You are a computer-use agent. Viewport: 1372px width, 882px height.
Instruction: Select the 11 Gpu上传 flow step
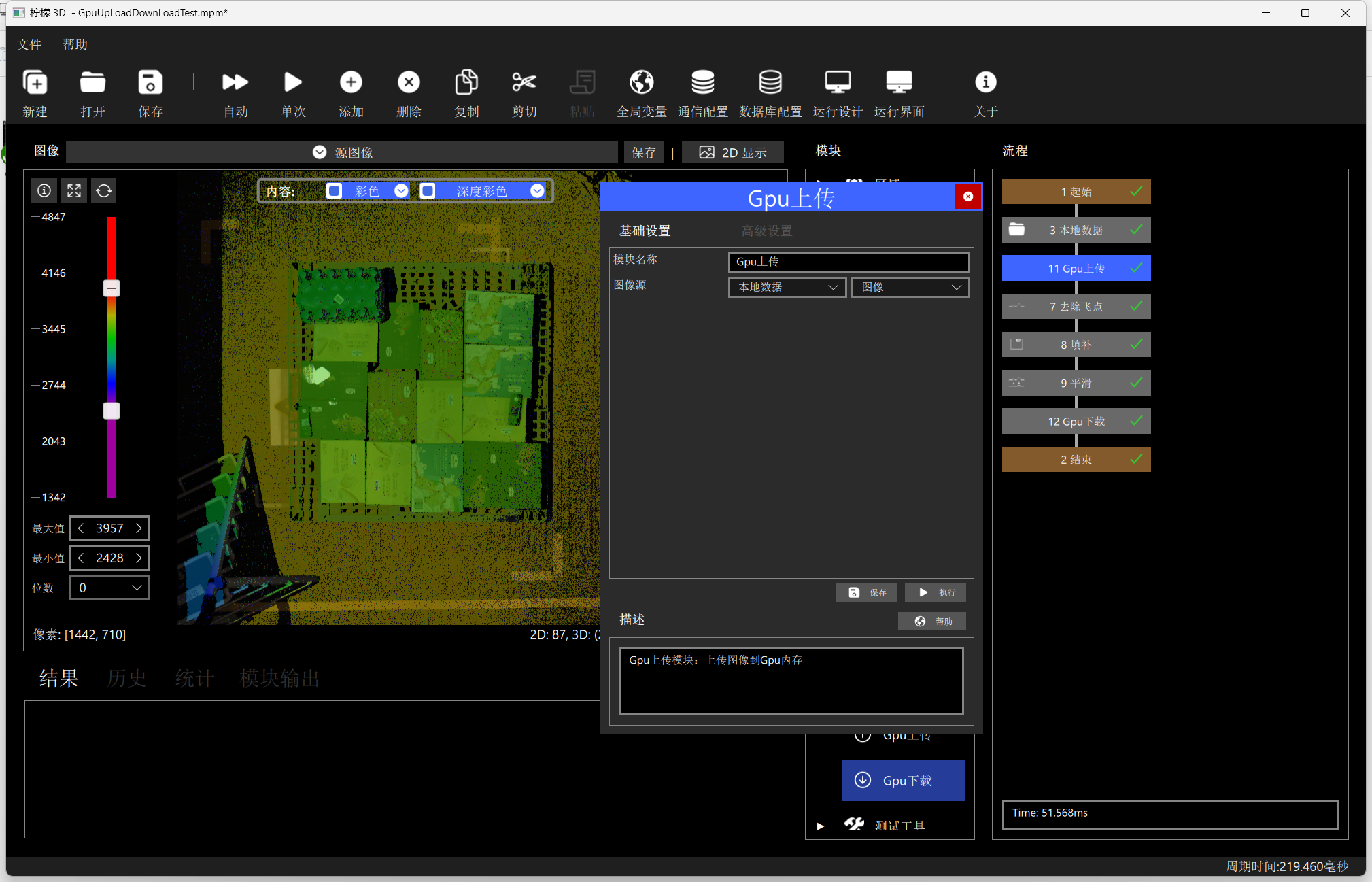pos(1076,269)
